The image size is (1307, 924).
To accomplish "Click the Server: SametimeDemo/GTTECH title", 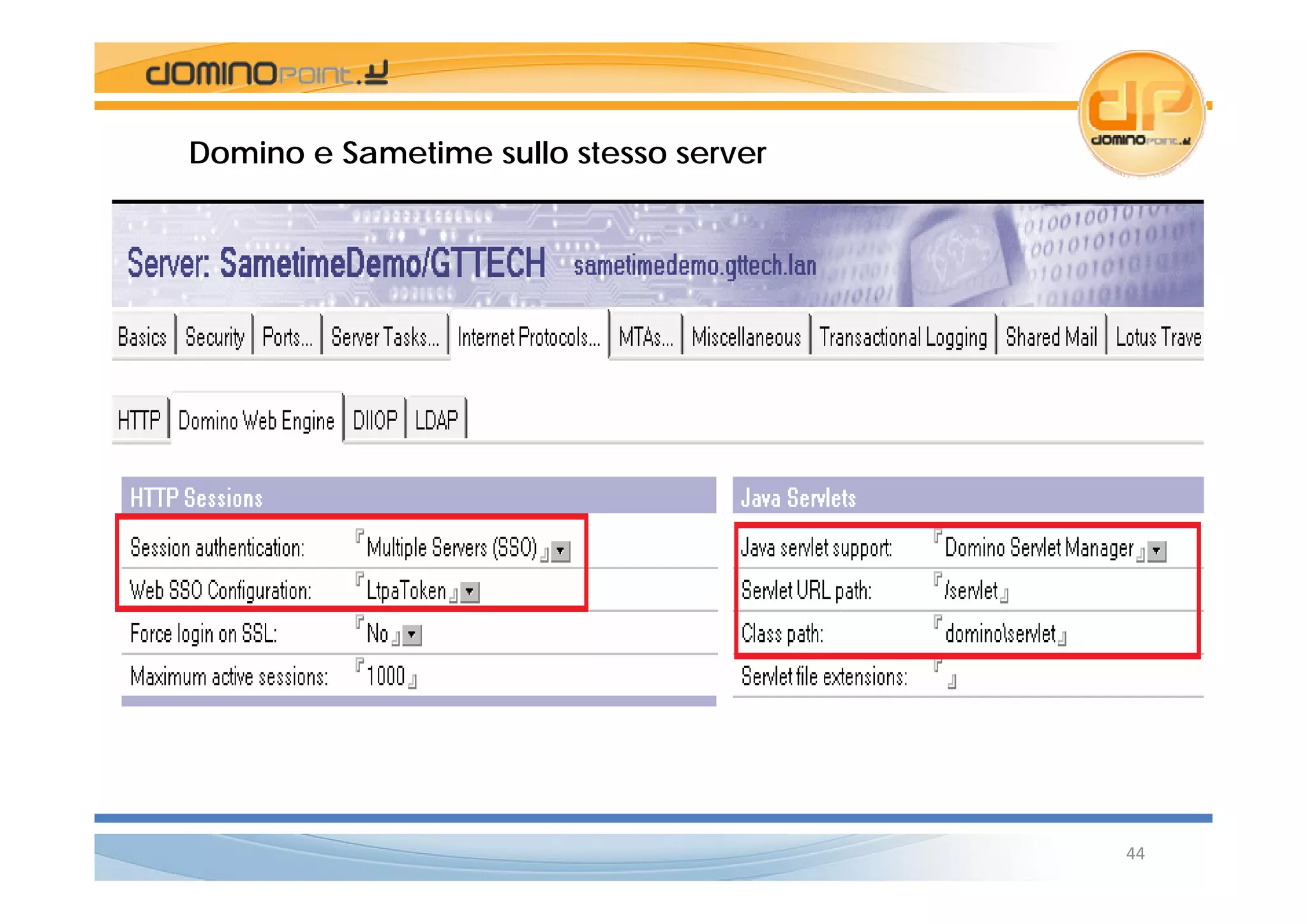I will (336, 262).
